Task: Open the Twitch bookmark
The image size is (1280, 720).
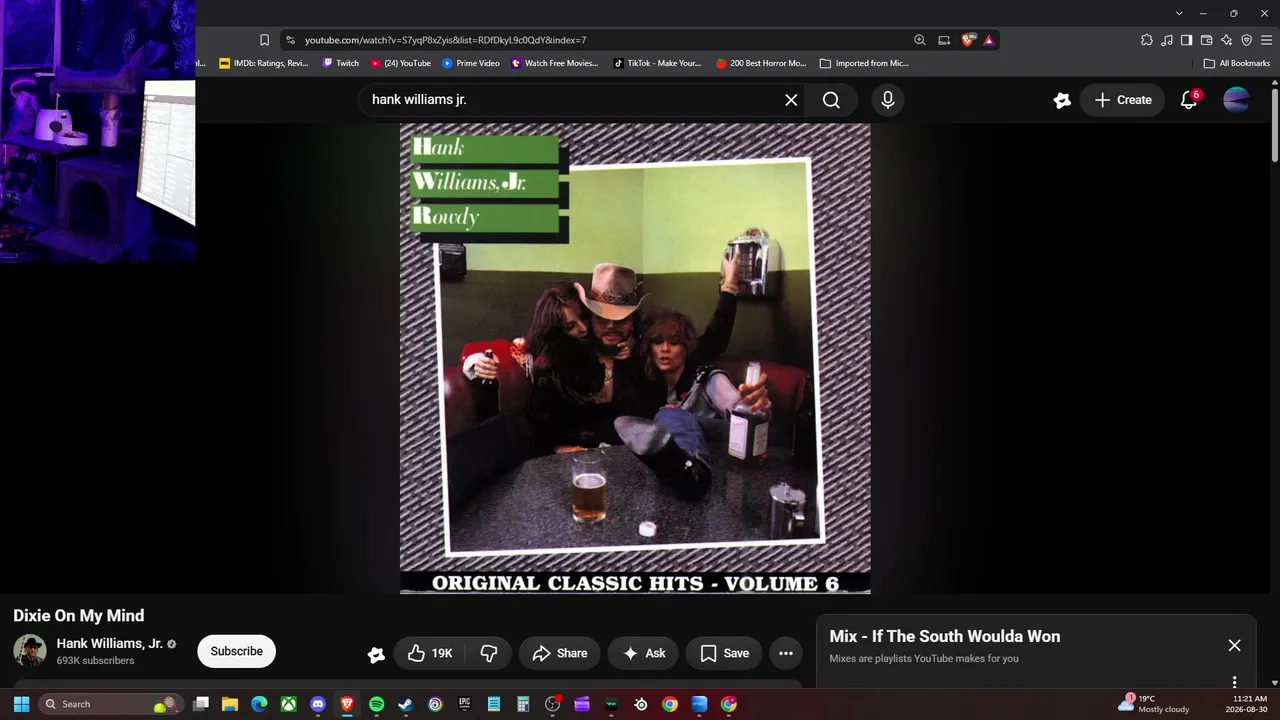Action: tap(340, 63)
